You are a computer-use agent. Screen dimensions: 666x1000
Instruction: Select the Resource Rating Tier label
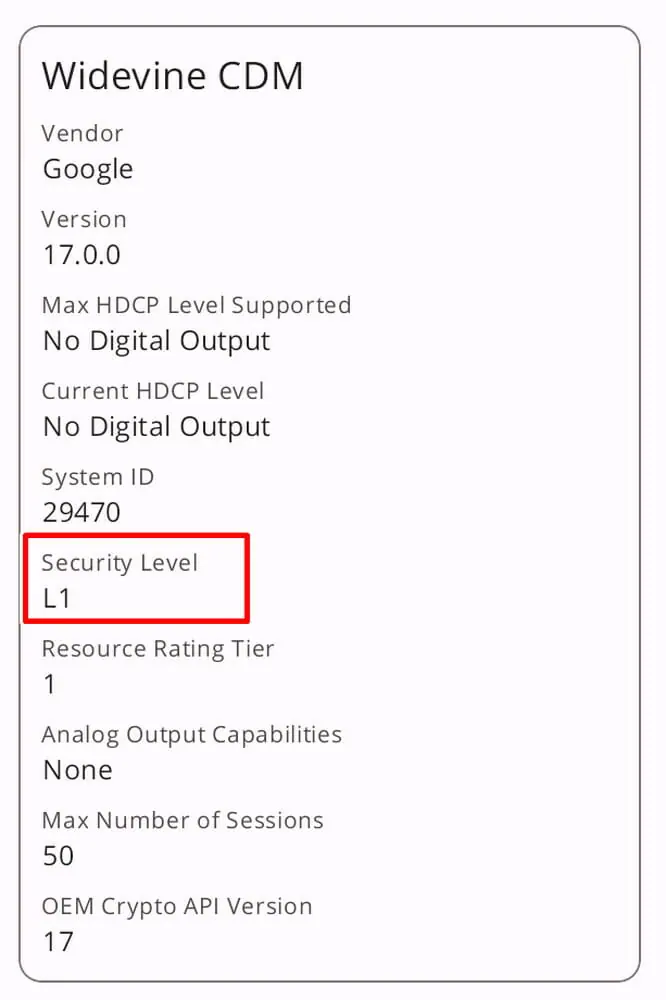[x=157, y=649]
